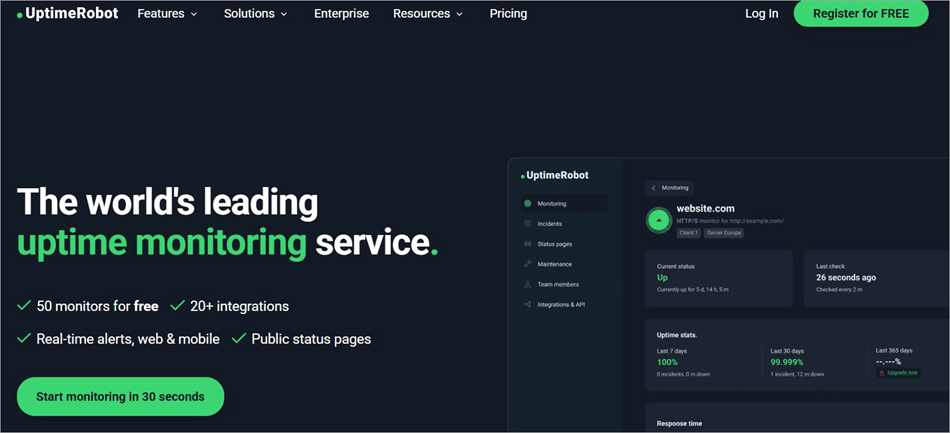Screen dimensions: 950x433
Task: Click the Status pages broadcast icon
Action: tap(527, 244)
